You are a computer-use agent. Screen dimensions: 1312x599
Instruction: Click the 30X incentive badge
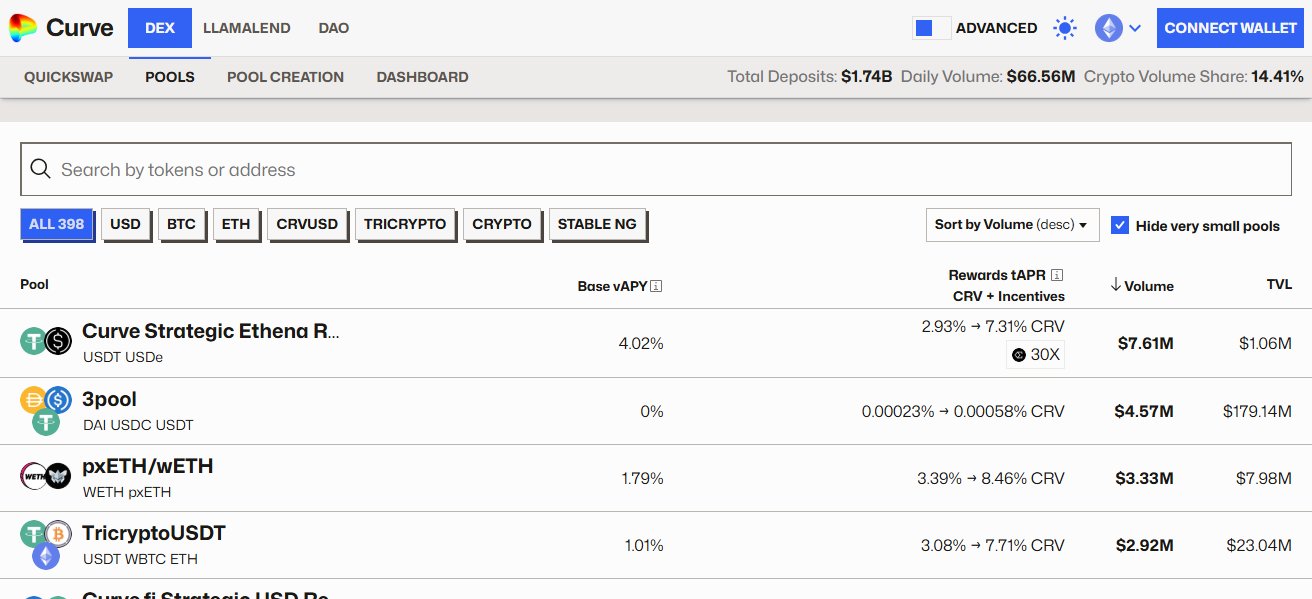point(1035,355)
